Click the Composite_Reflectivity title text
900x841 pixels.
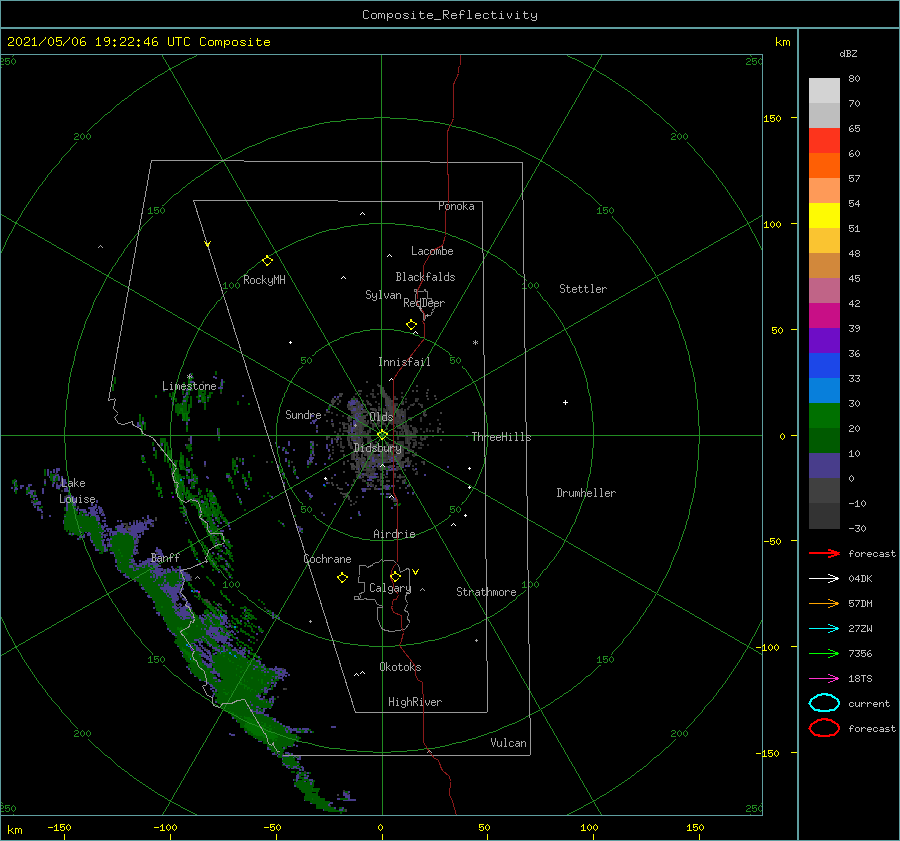tap(450, 15)
